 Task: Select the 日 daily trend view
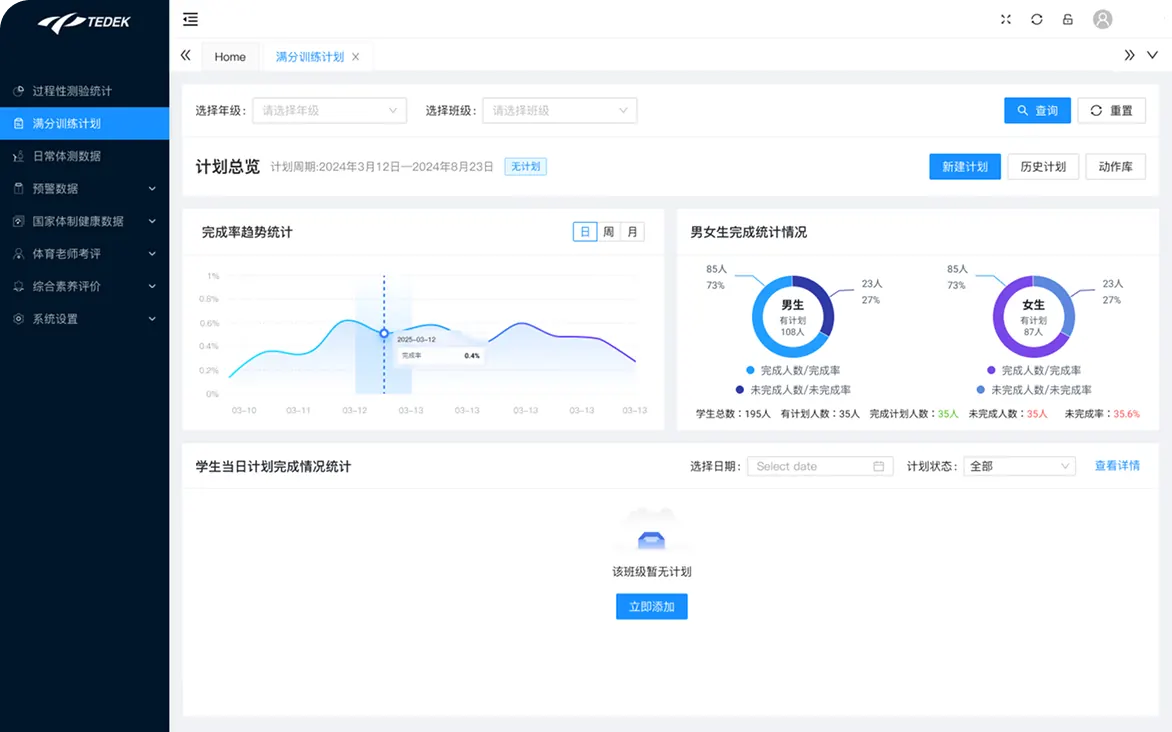coord(585,232)
